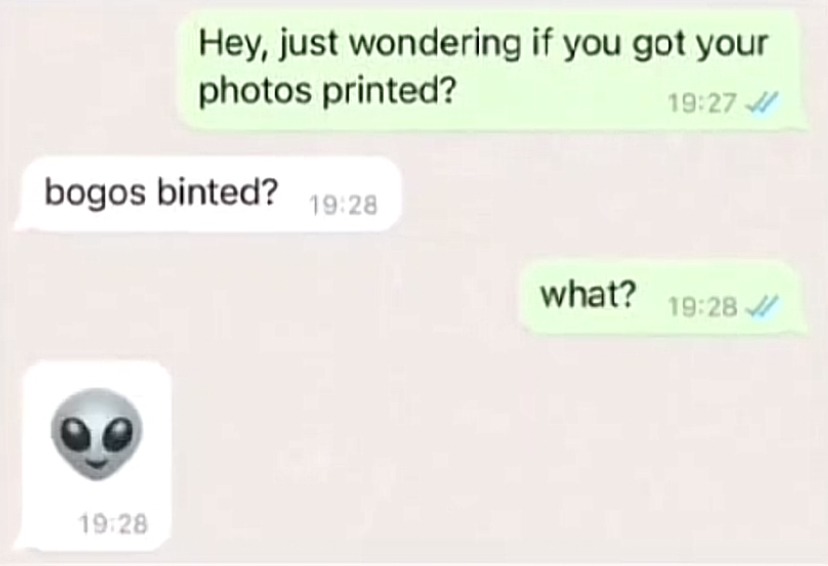Select the 19:27 timestamp
Viewport: 828px width, 566px height.
coord(701,103)
